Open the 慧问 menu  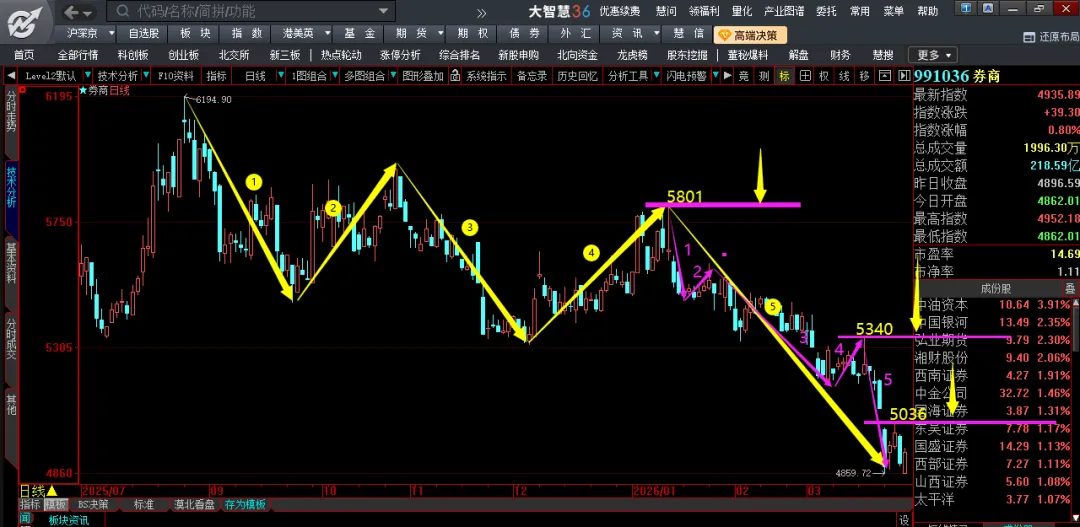pyautogui.click(x=666, y=12)
